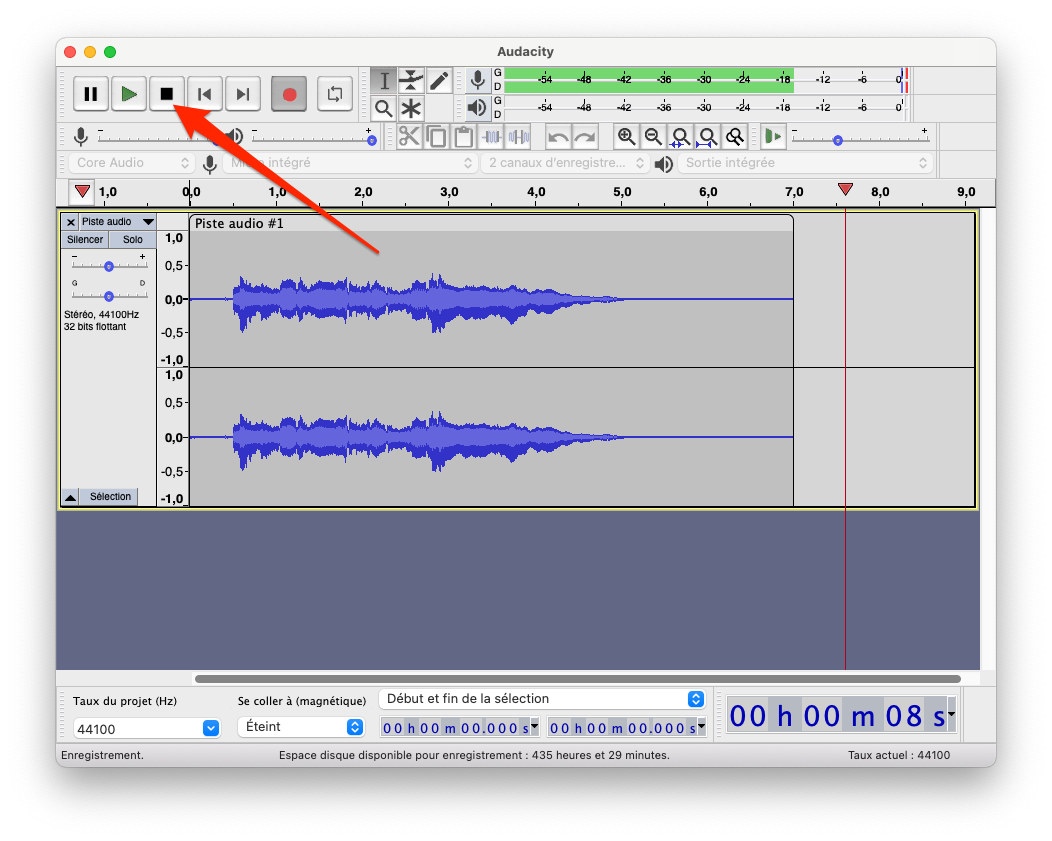
Task: Adjust the track gain slider
Action: pyautogui.click(x=108, y=266)
